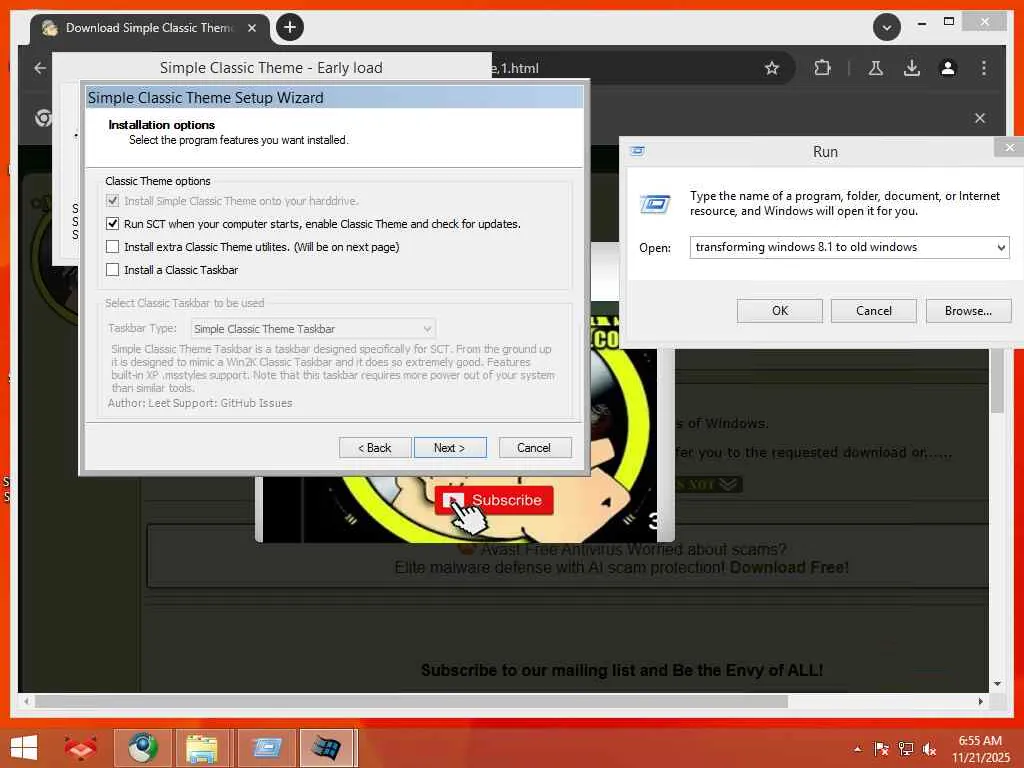This screenshot has height=768, width=1024.
Task: Click the browser vertical scrollbar thumb
Action: (997, 380)
